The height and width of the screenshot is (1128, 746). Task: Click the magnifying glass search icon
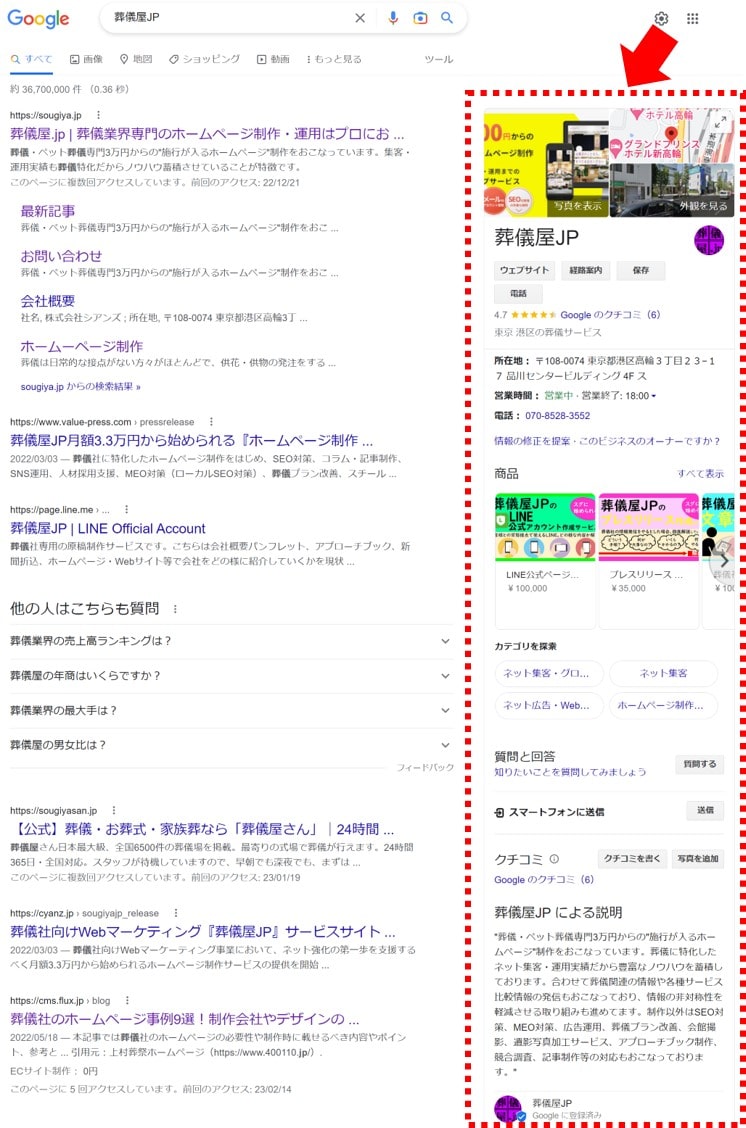(x=447, y=18)
